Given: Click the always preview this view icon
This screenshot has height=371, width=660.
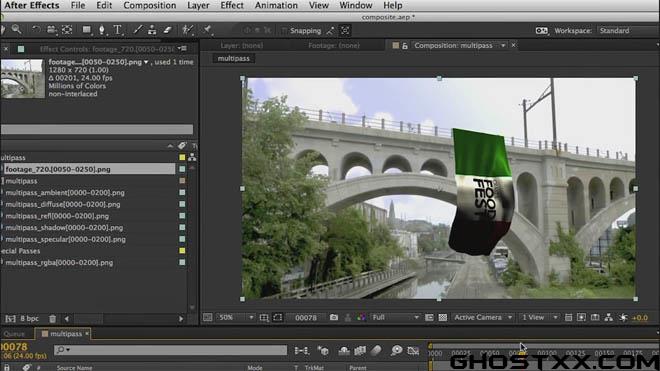Looking at the screenshot, I should pyautogui.click(x=208, y=318).
